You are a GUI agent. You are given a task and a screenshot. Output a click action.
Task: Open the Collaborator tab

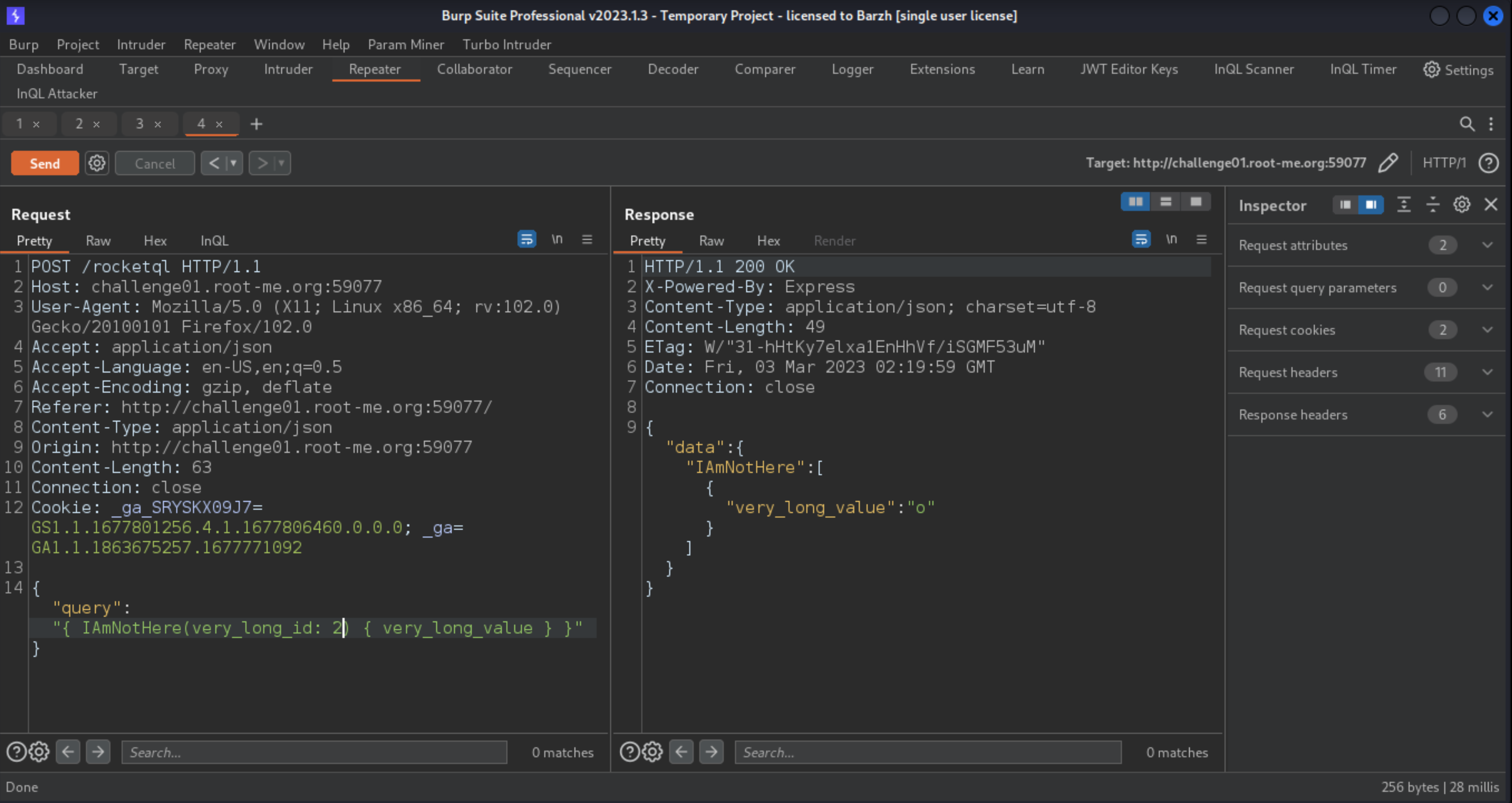[x=474, y=69]
